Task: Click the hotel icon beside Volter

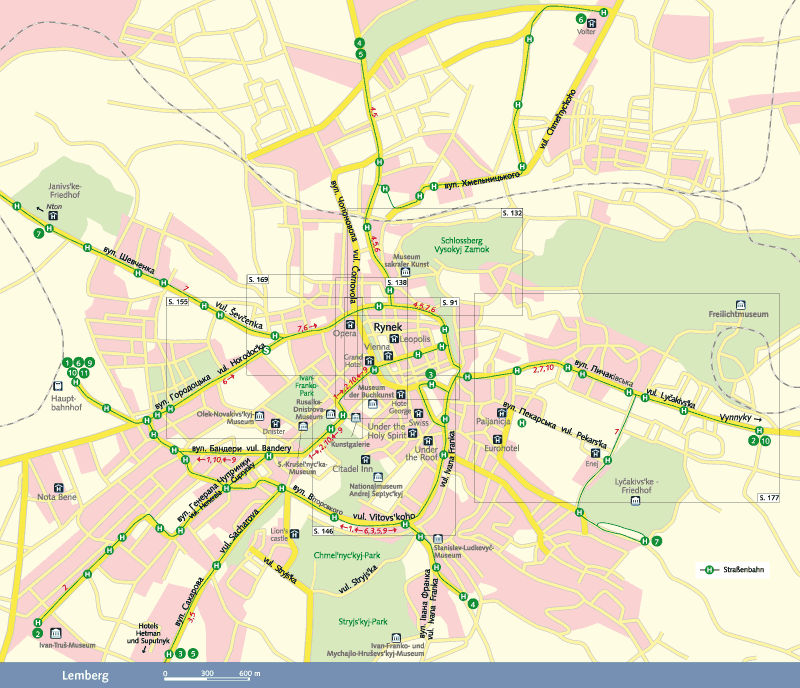Action: coord(591,23)
